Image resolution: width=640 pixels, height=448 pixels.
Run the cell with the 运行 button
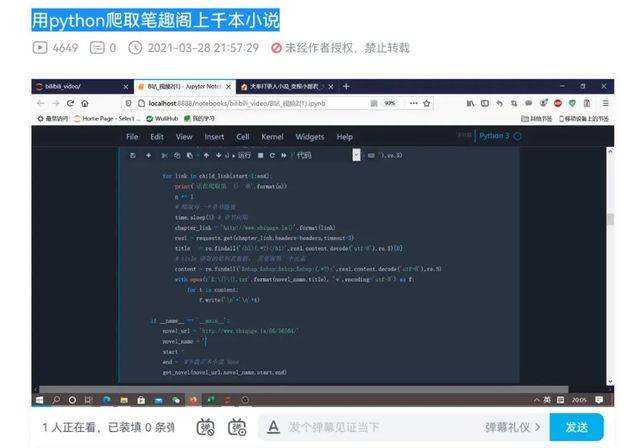pyautogui.click(x=241, y=155)
